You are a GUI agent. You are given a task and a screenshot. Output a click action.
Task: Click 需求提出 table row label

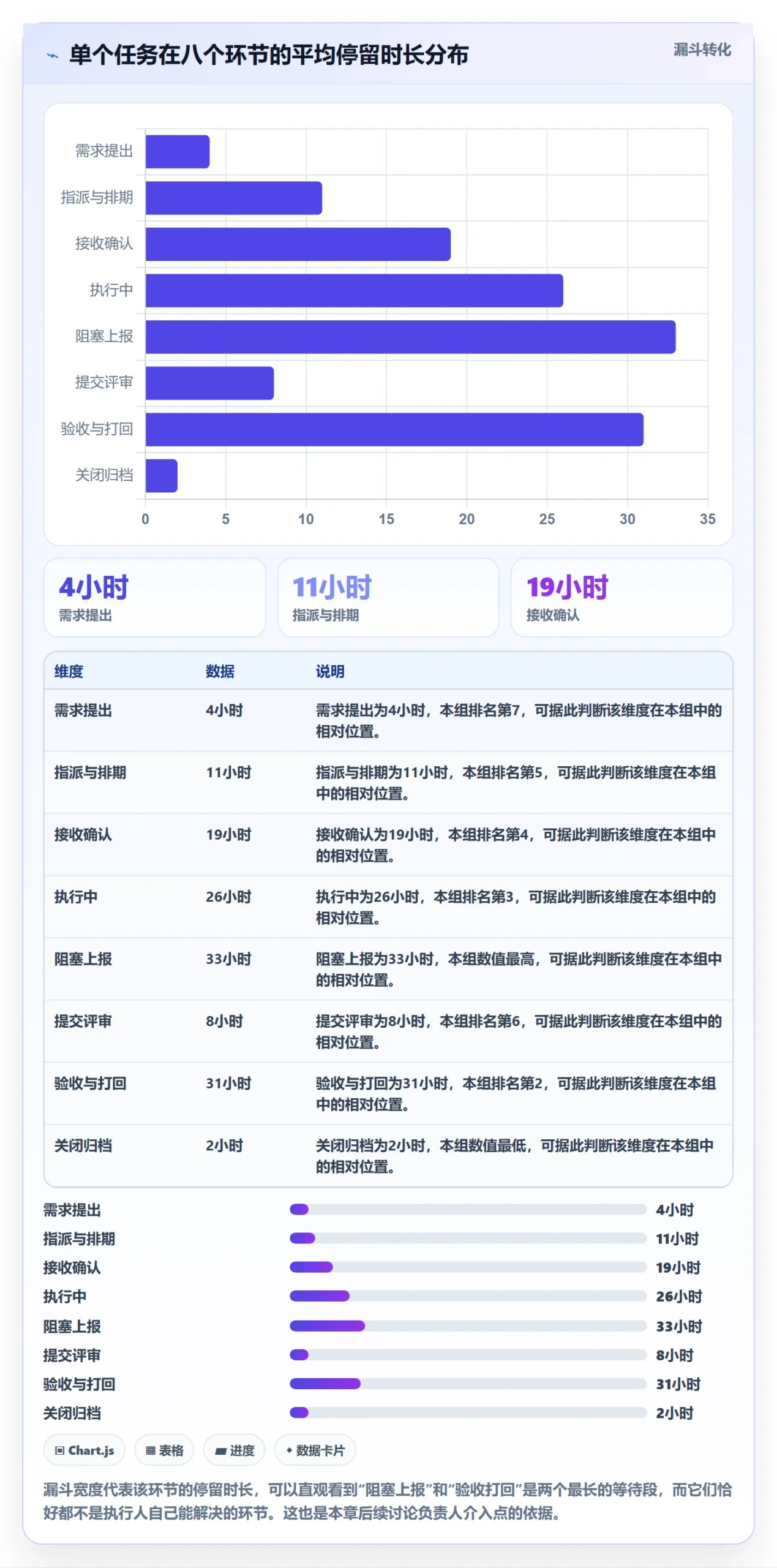pyautogui.click(x=83, y=710)
